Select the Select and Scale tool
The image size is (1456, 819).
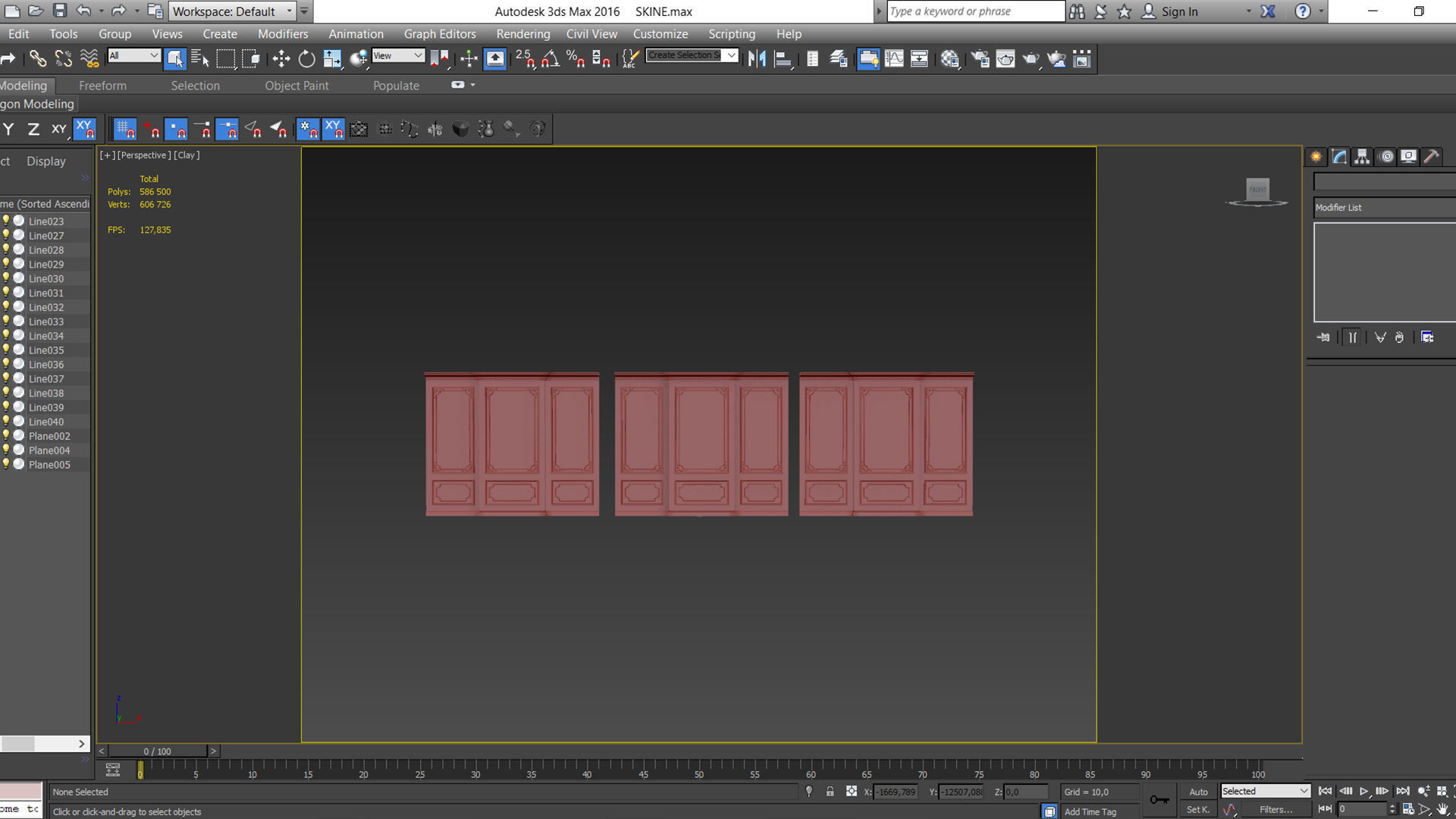point(332,58)
